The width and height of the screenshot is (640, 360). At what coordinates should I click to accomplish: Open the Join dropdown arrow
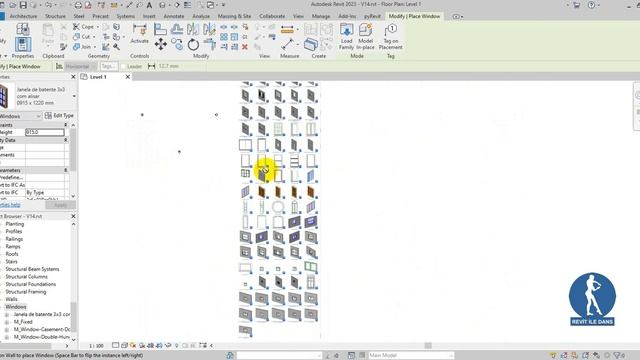coord(95,47)
